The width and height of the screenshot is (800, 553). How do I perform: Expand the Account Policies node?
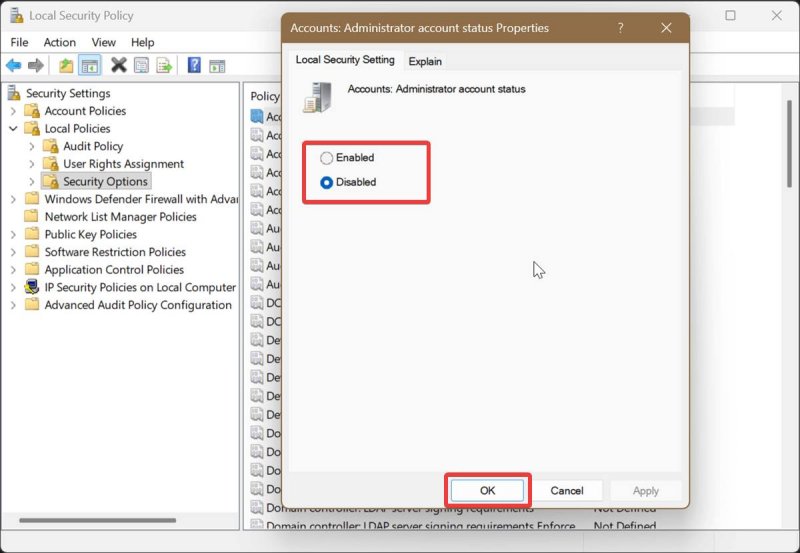click(13, 111)
